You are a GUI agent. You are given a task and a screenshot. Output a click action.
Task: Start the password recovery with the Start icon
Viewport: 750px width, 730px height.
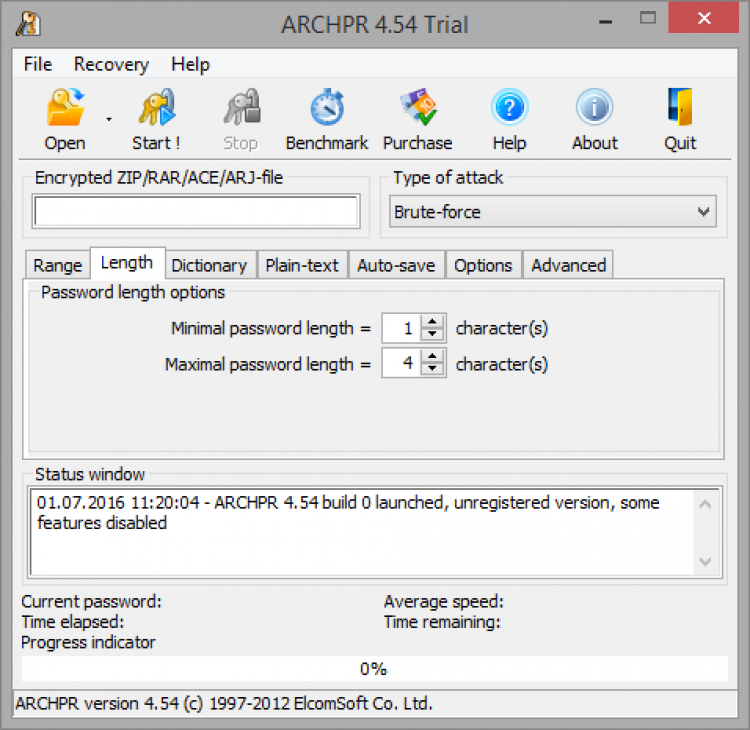(157, 107)
